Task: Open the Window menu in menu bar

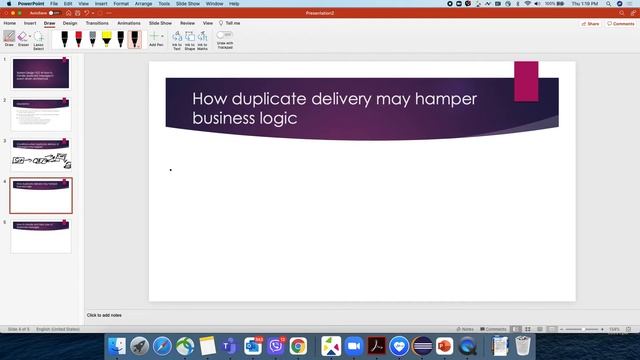Action: point(214,4)
